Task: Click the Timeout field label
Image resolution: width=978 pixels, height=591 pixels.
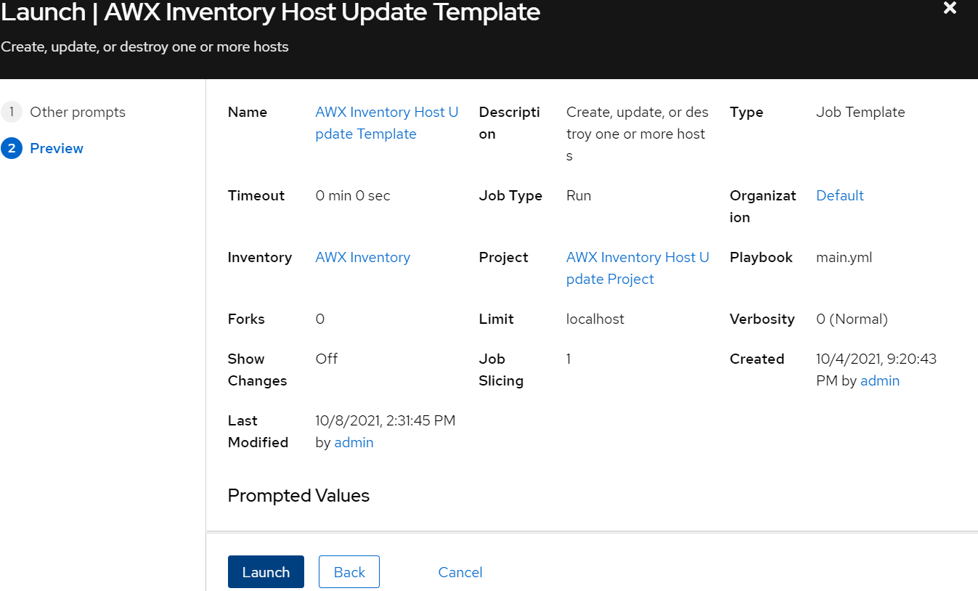Action: tap(256, 196)
